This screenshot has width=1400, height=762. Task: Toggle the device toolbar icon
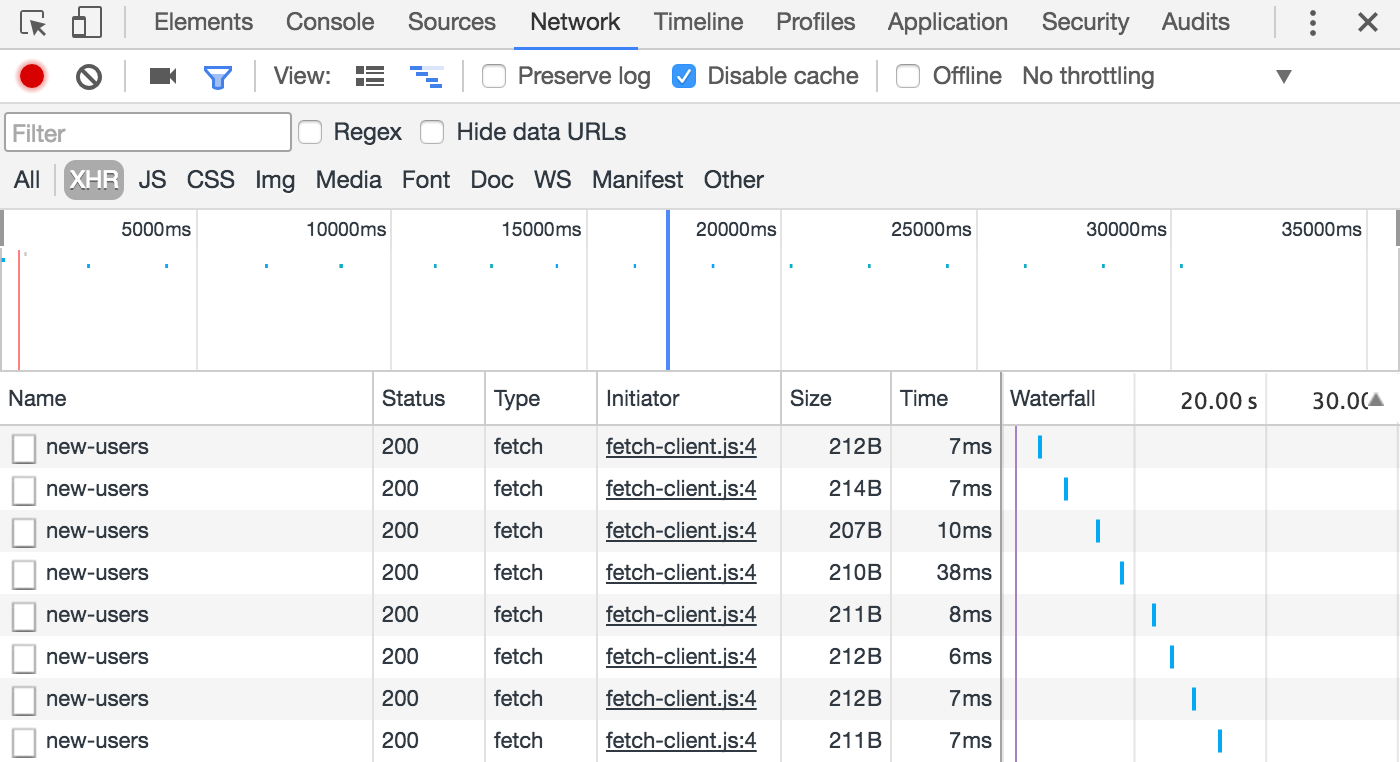coord(88,23)
